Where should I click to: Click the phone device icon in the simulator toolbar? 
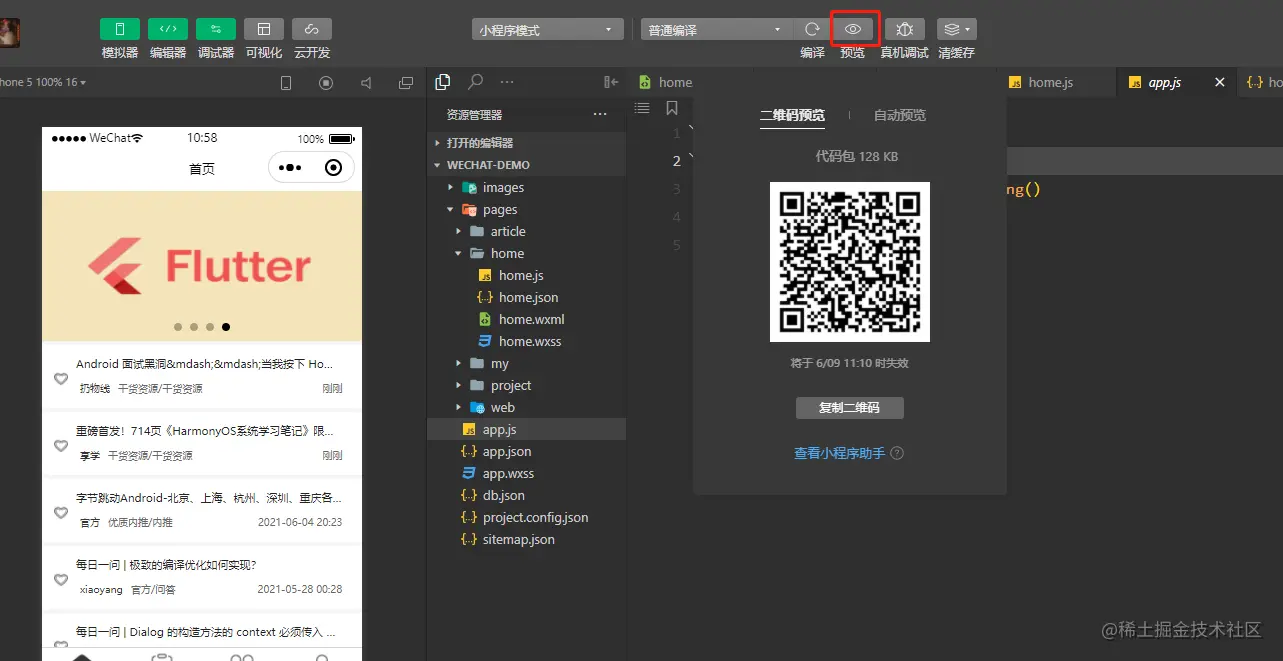[x=286, y=83]
